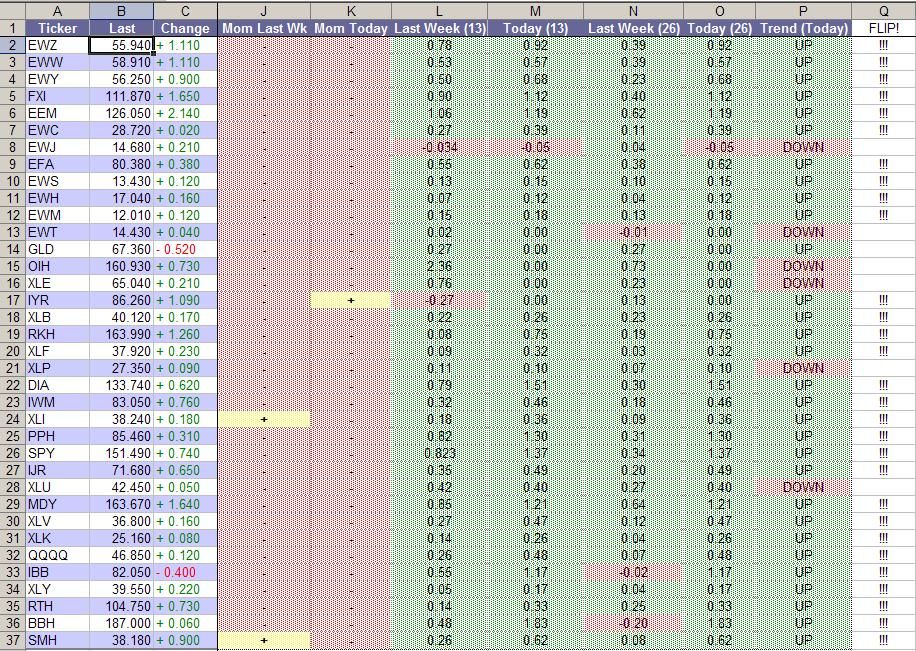916x651 pixels.
Task: Select row 37 header
Action: coord(12,640)
